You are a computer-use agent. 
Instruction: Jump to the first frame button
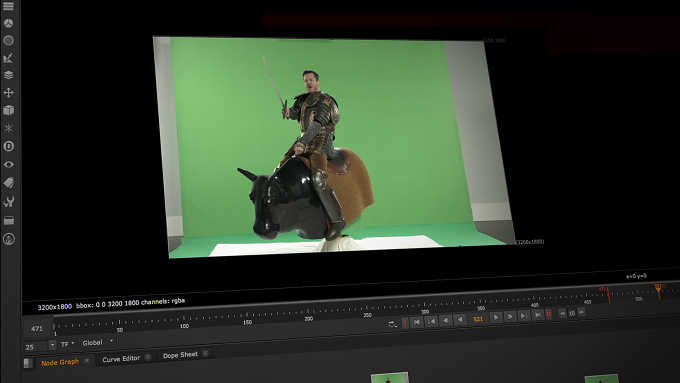417,322
